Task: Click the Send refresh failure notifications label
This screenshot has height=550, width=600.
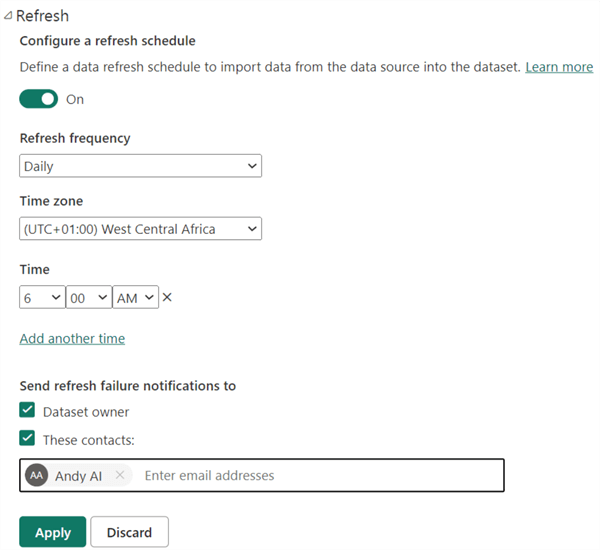Action: tap(128, 386)
